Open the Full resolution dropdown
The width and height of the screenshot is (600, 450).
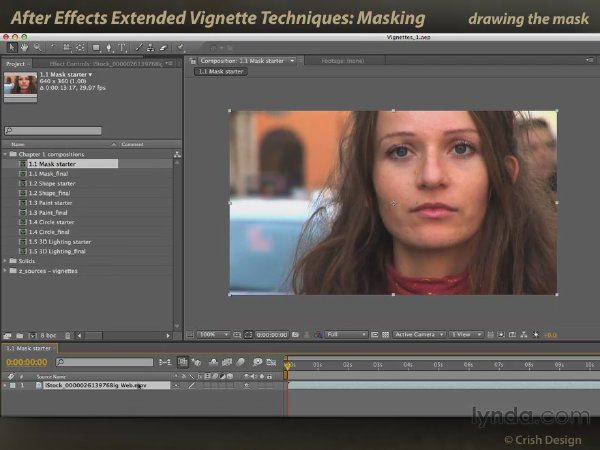coord(346,335)
